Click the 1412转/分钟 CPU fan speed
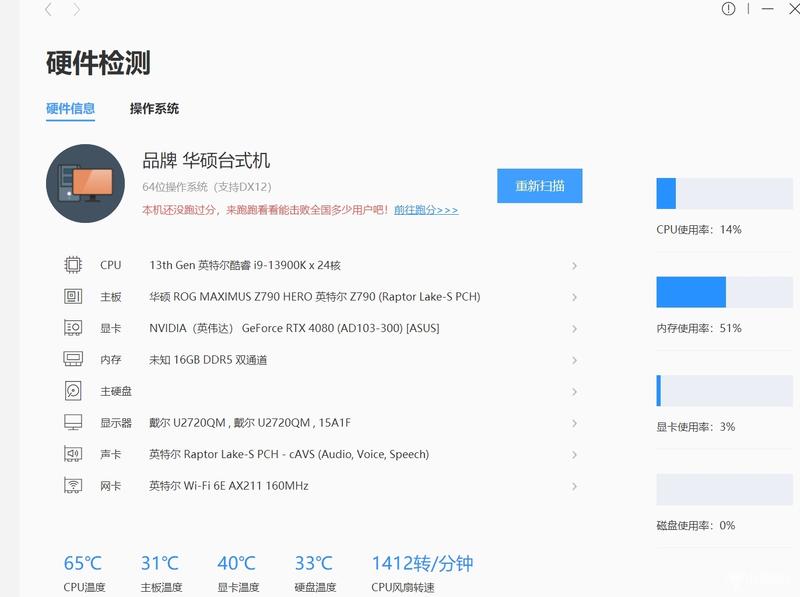The width and height of the screenshot is (800, 597). (x=422, y=563)
